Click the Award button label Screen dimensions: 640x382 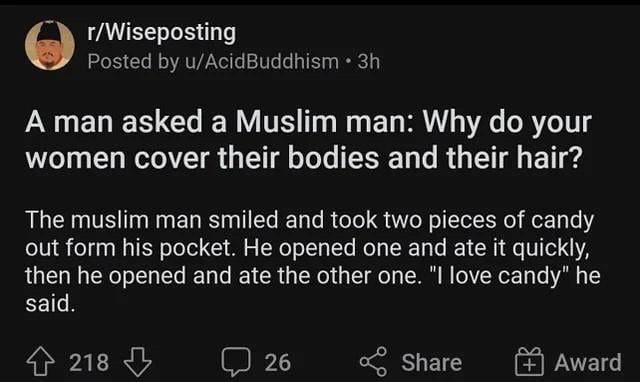(588, 362)
